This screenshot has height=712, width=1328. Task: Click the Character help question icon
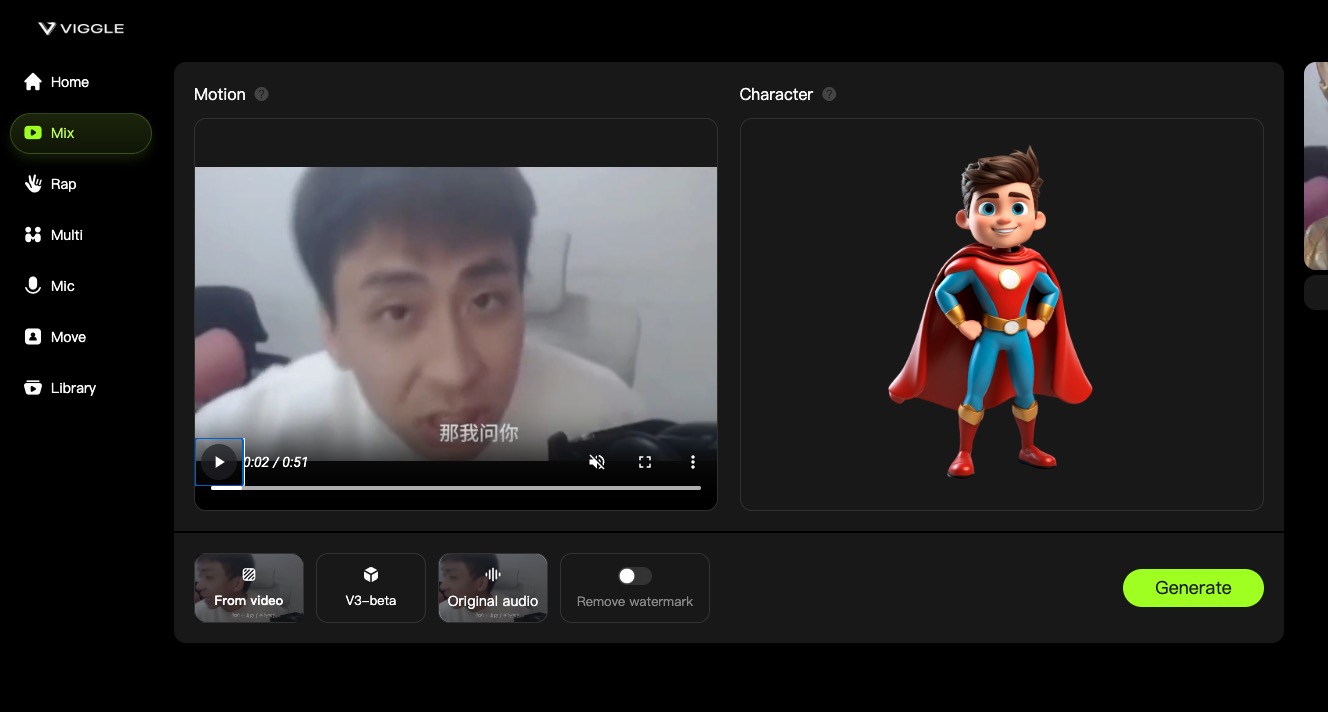[x=829, y=94]
